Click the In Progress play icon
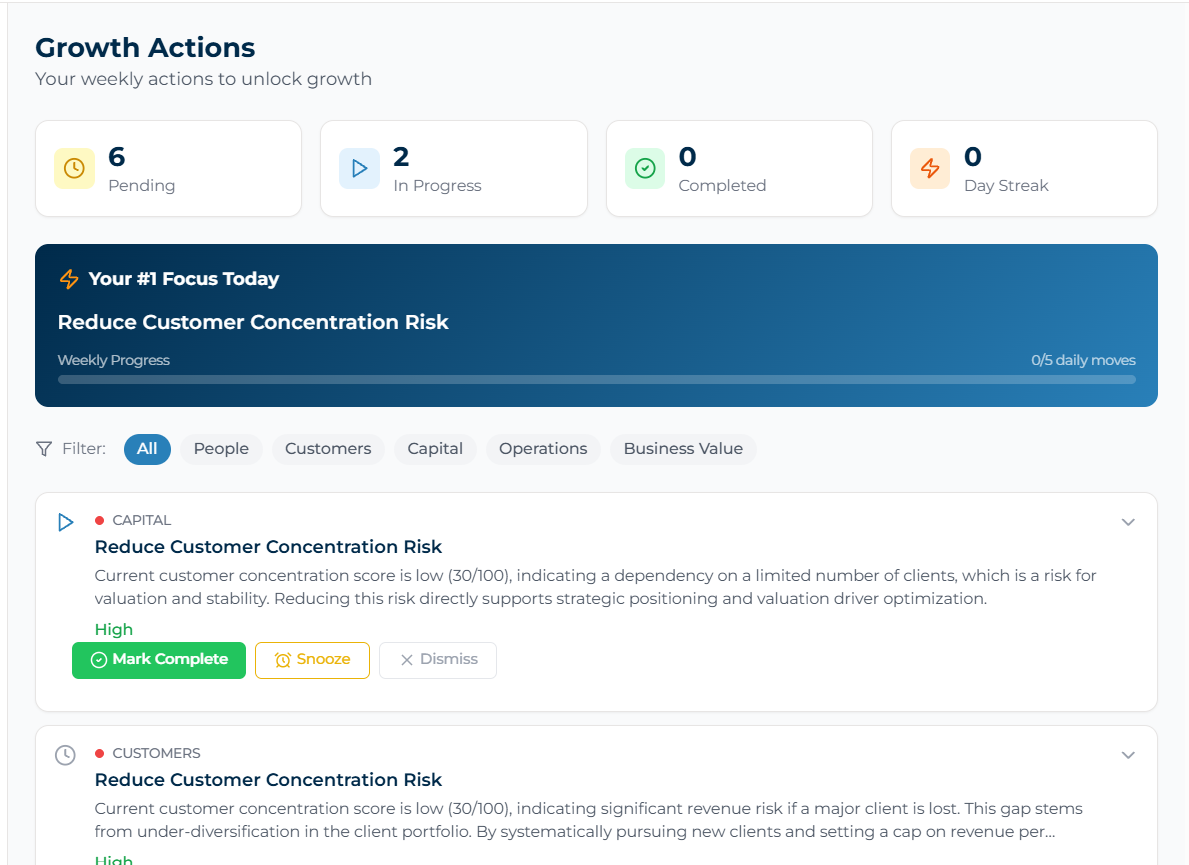The height and width of the screenshot is (865, 1189). point(359,168)
